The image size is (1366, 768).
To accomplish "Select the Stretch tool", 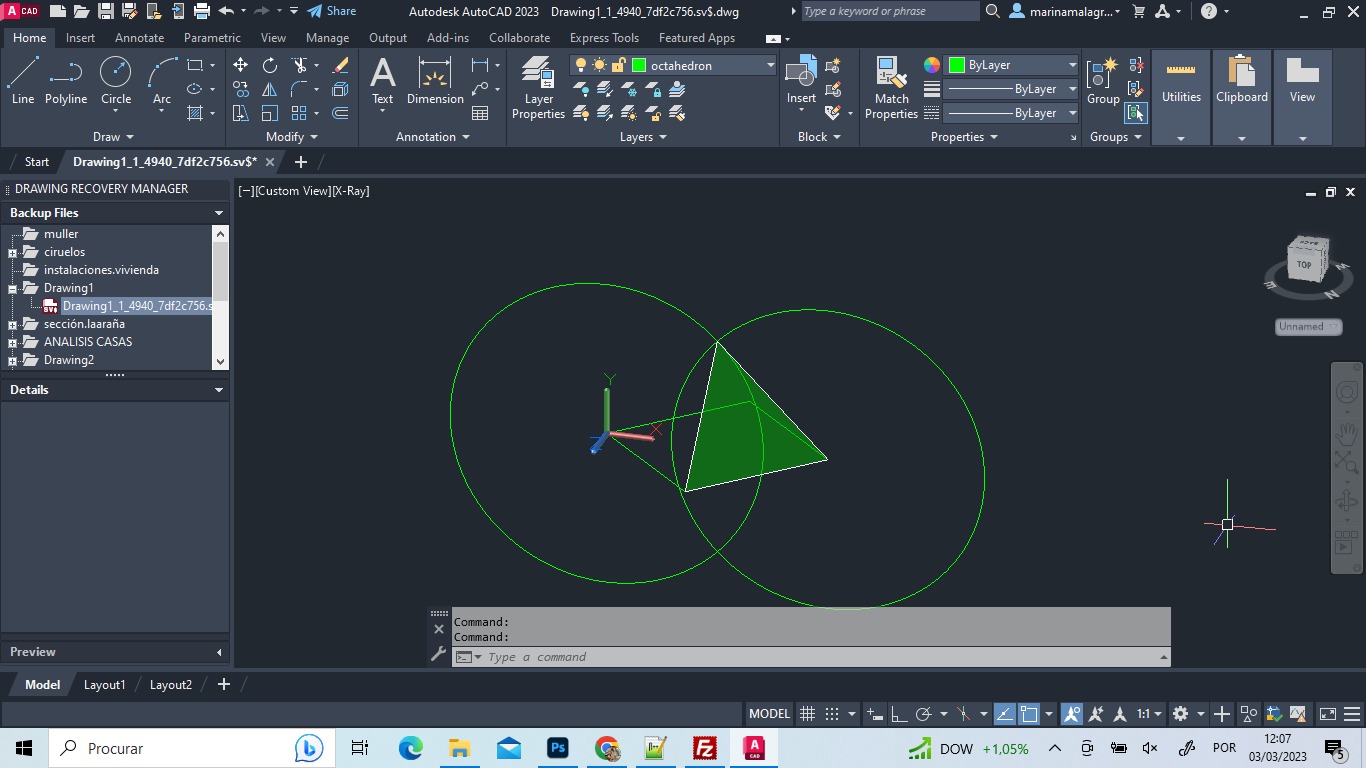I will tap(240, 113).
